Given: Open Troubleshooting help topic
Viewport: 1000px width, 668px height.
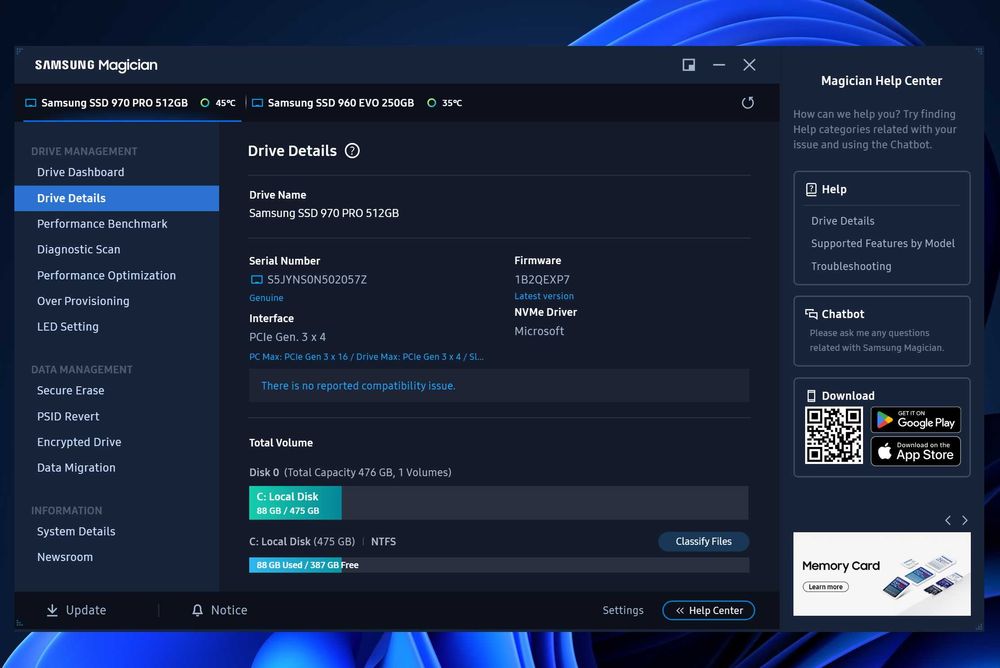Looking at the screenshot, I should pos(851,266).
